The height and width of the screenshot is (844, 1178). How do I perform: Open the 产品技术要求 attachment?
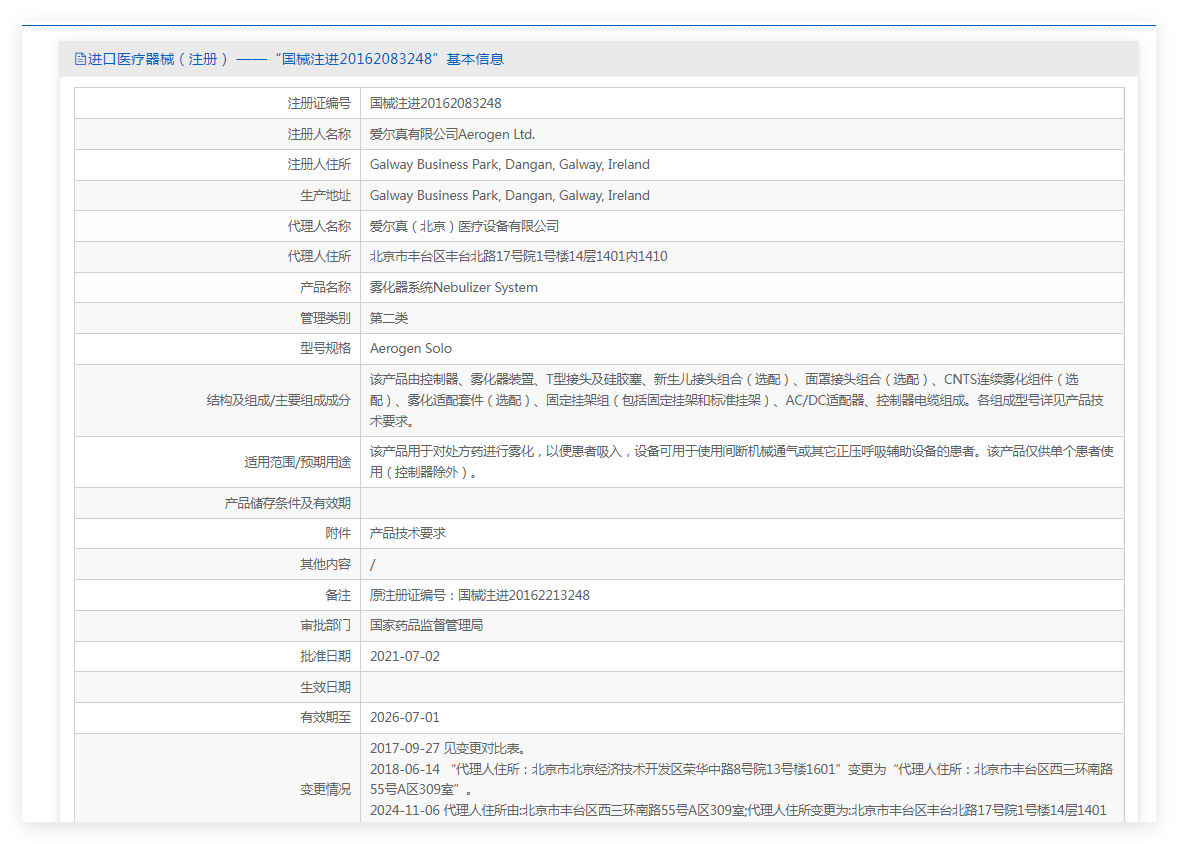pos(408,533)
